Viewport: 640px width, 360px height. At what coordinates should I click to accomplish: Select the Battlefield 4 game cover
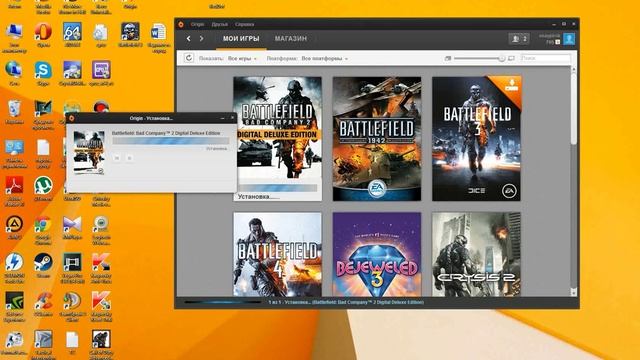pyautogui.click(x=278, y=254)
